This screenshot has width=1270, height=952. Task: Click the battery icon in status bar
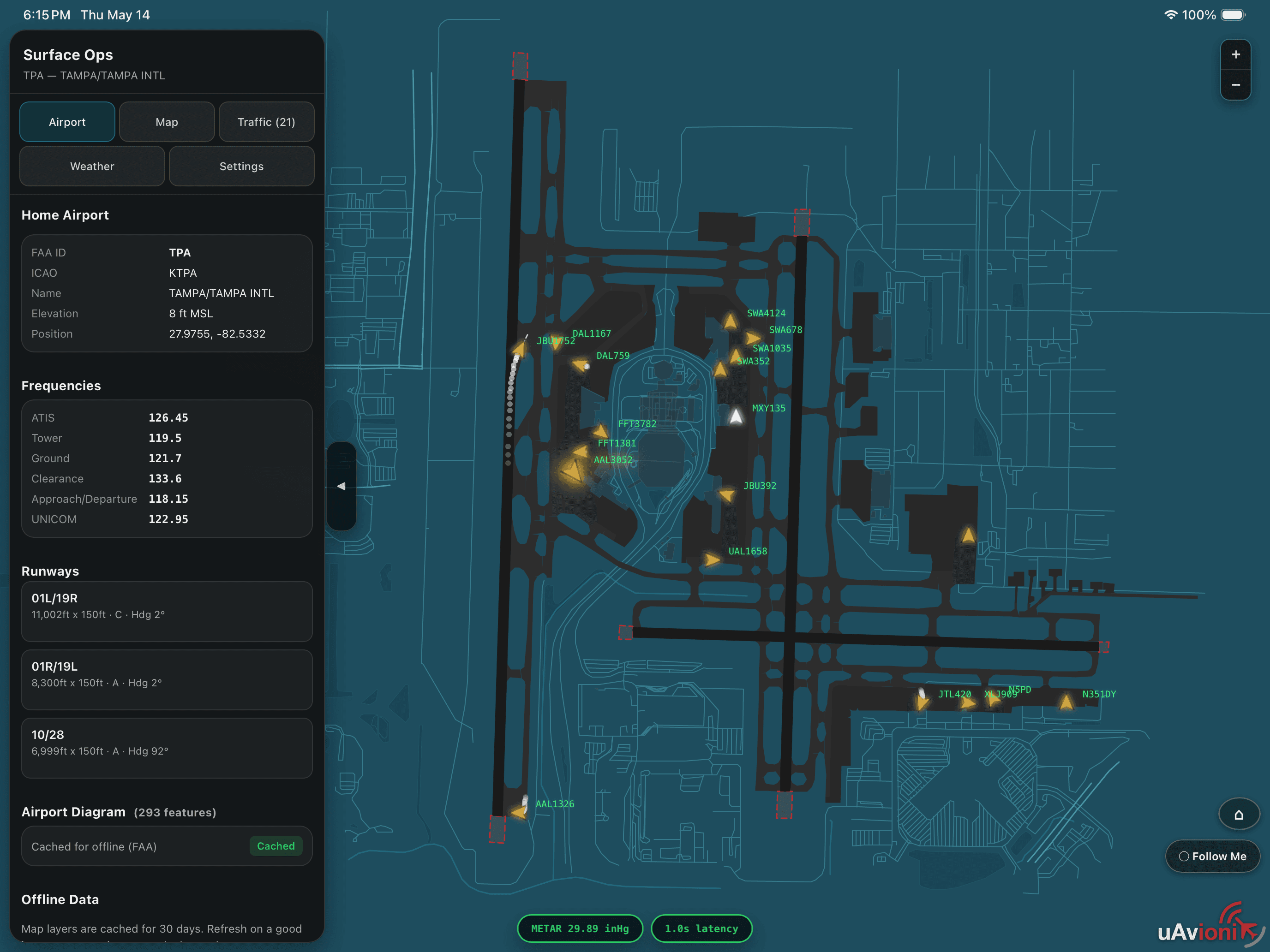(1233, 15)
